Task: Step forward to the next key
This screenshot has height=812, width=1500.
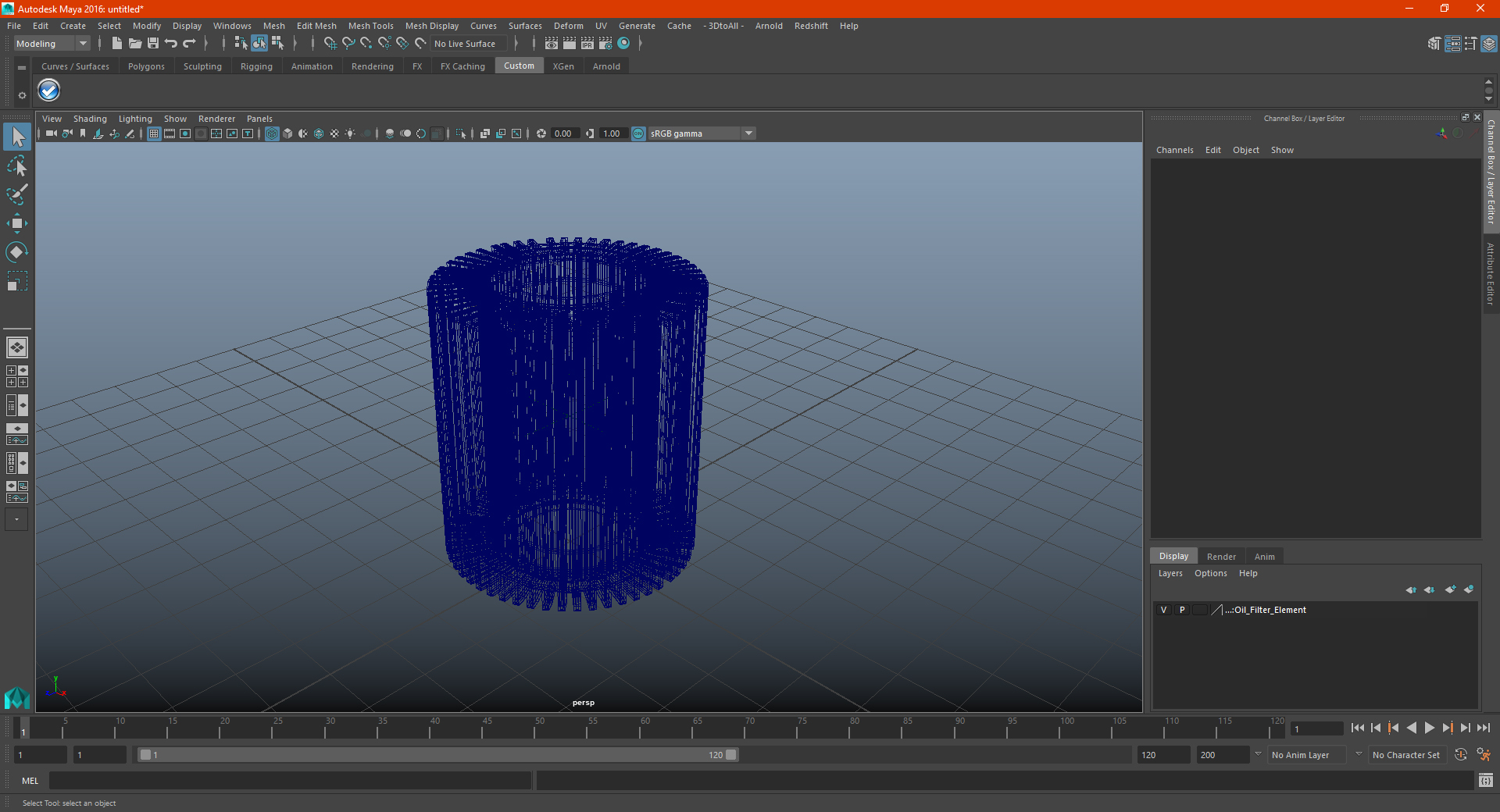Action: coord(1447,728)
